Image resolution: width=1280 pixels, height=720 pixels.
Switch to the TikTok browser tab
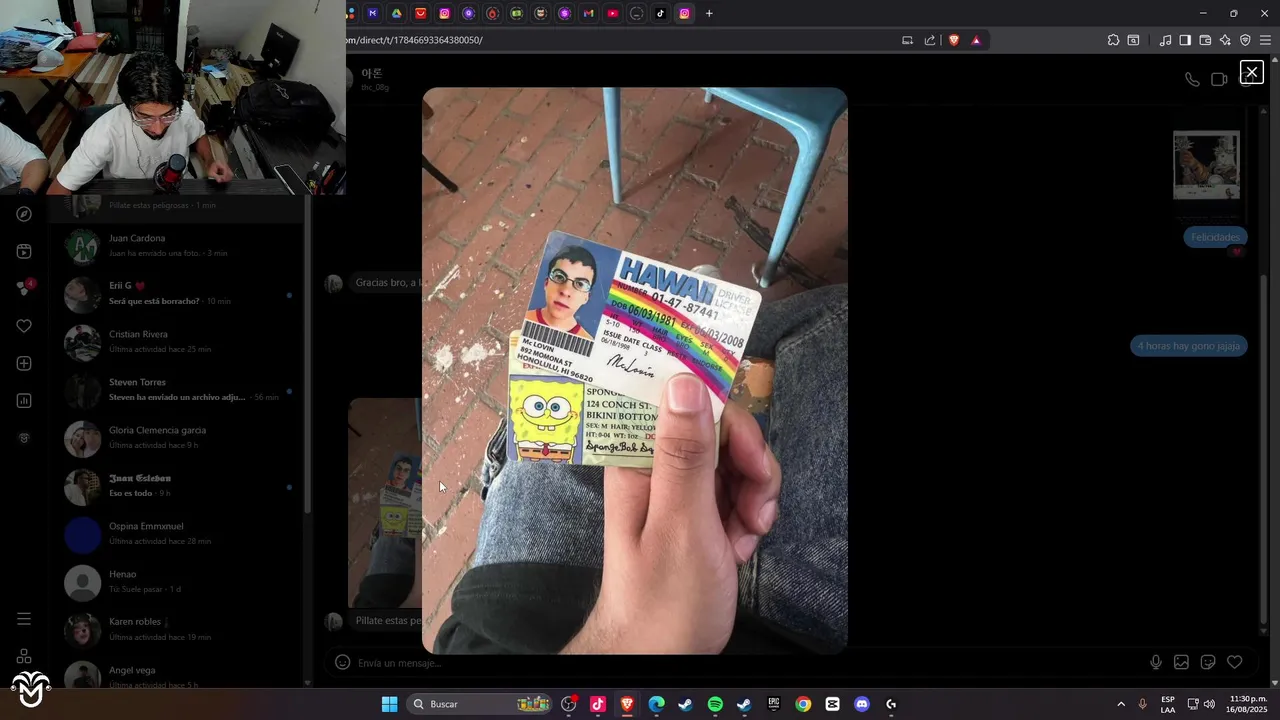tap(660, 13)
